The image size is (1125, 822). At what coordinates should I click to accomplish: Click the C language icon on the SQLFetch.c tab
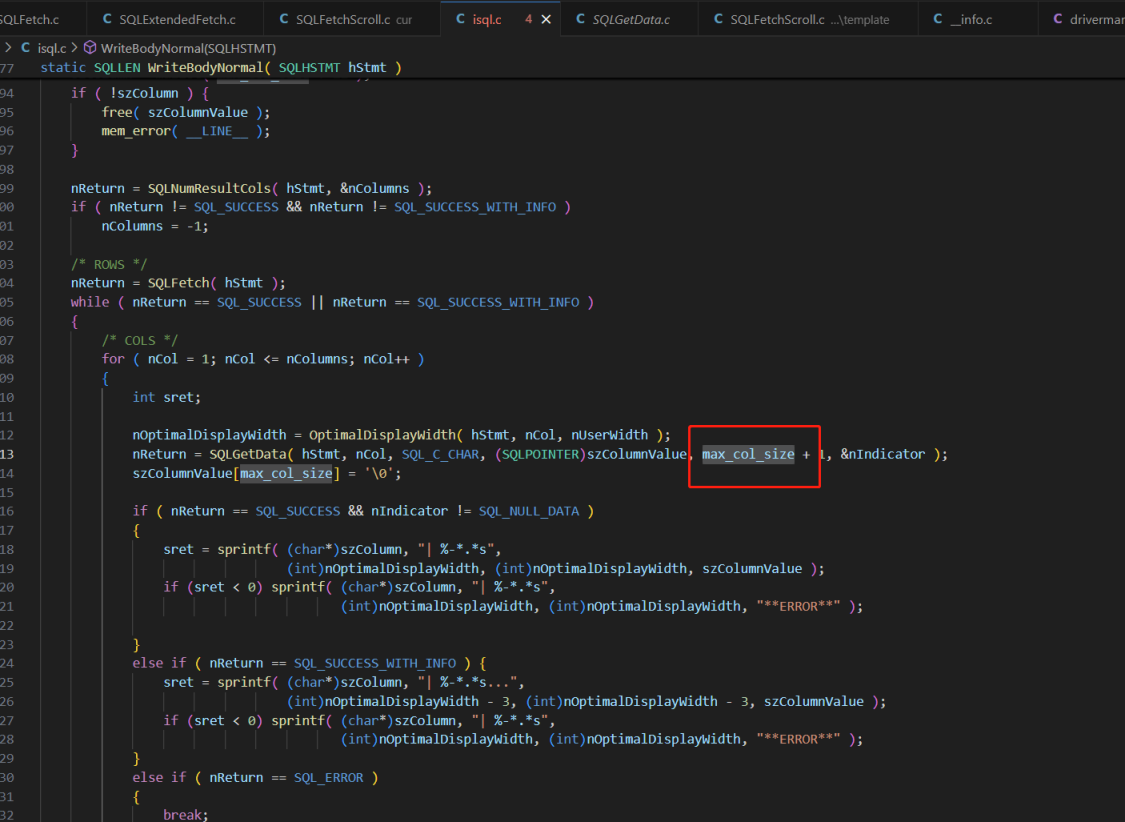[2, 17]
